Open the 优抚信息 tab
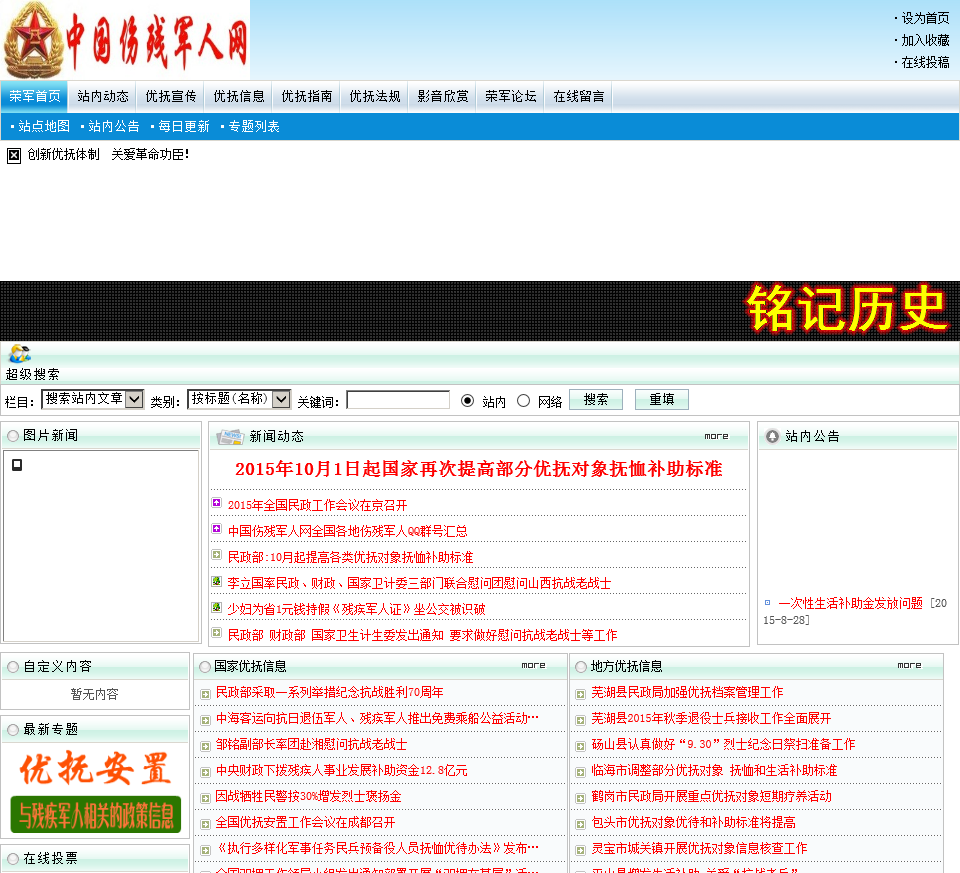The width and height of the screenshot is (960, 873). point(239,96)
